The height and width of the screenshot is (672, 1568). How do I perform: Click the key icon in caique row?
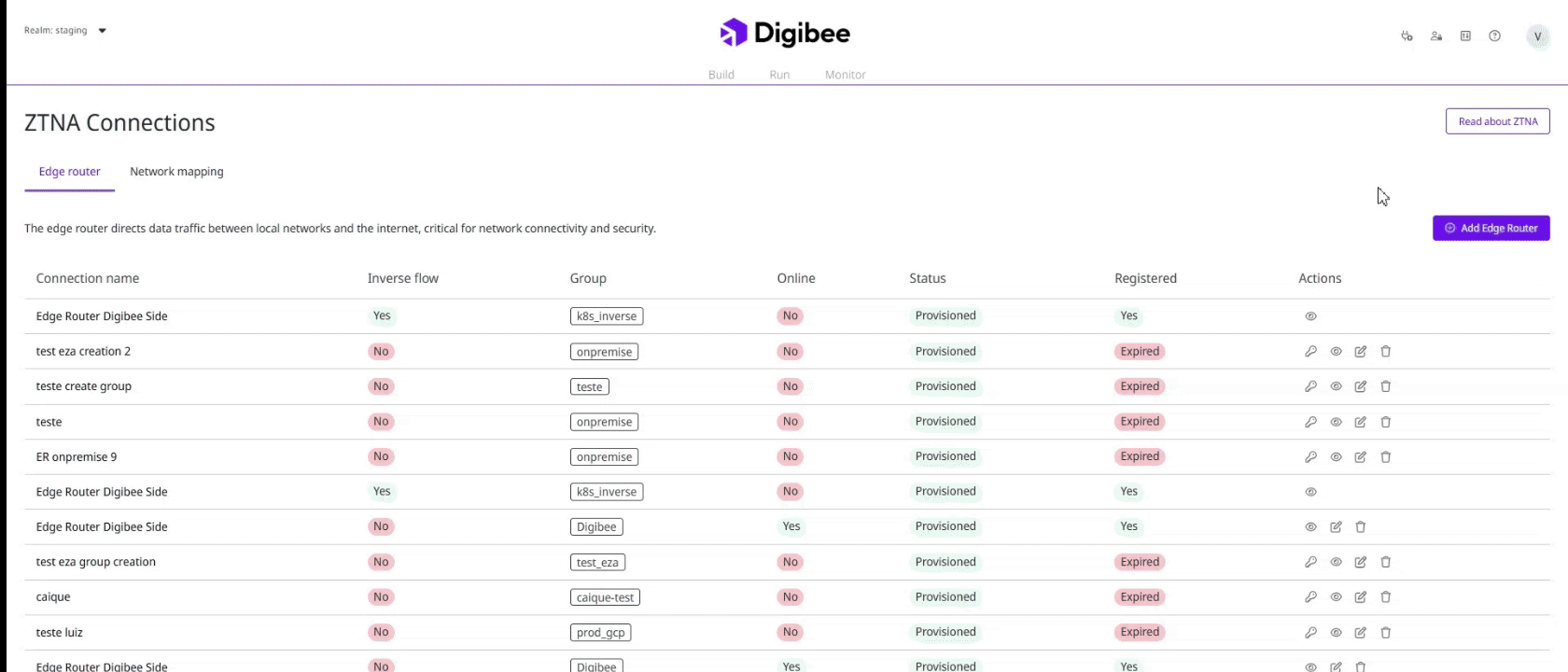1310,597
